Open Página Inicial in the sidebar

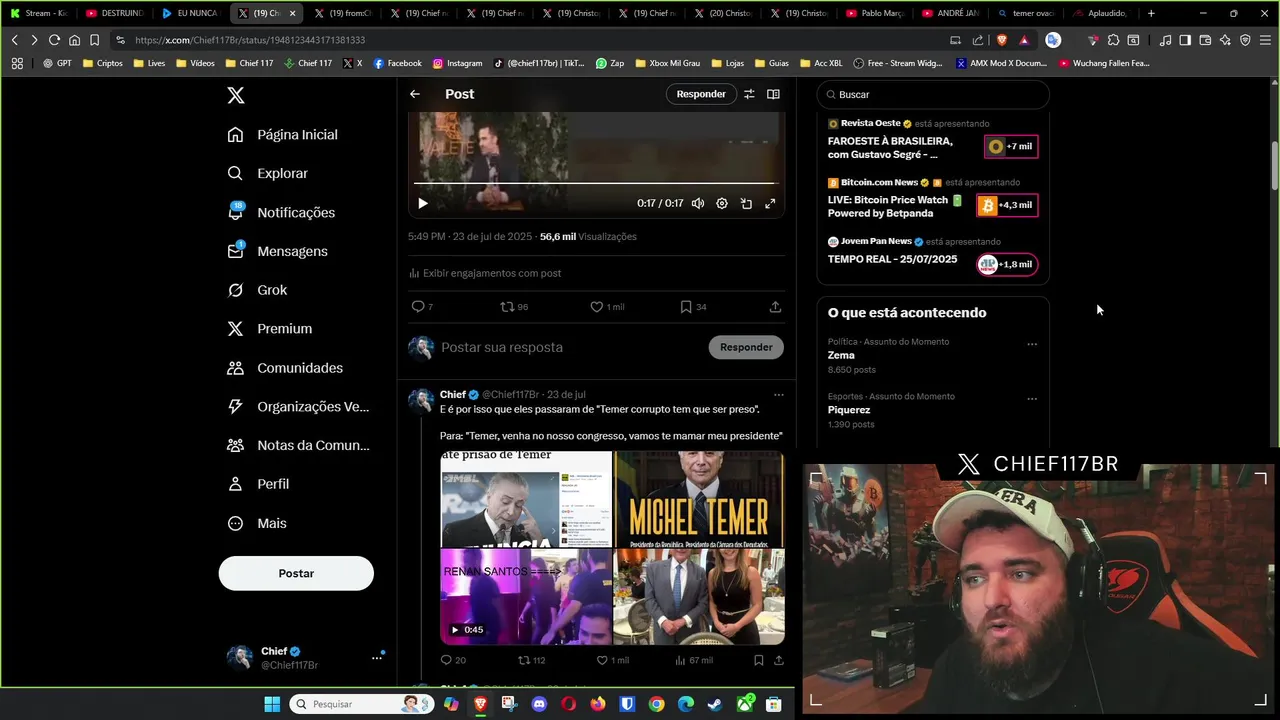(x=283, y=135)
